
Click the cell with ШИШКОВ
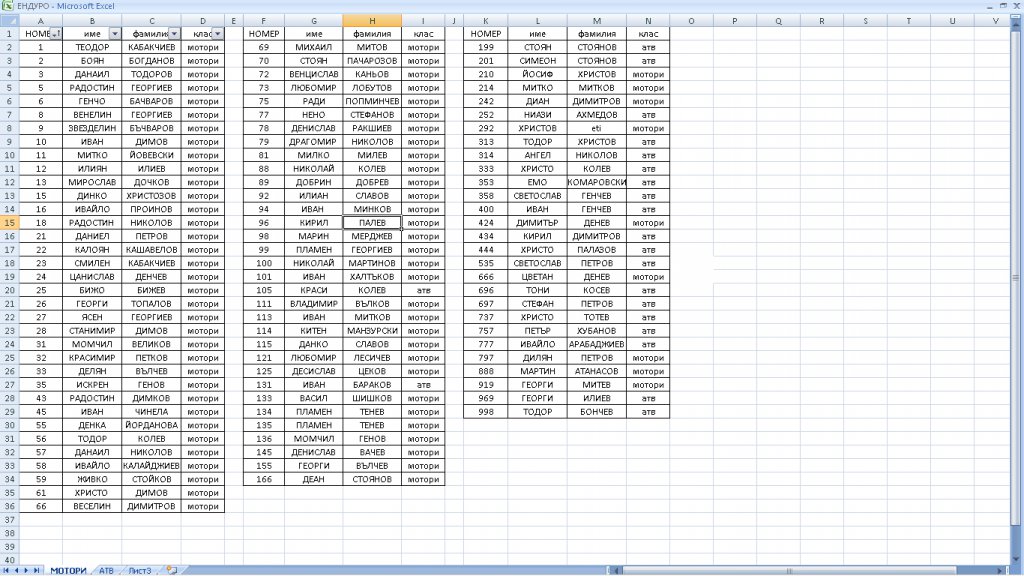coord(372,398)
